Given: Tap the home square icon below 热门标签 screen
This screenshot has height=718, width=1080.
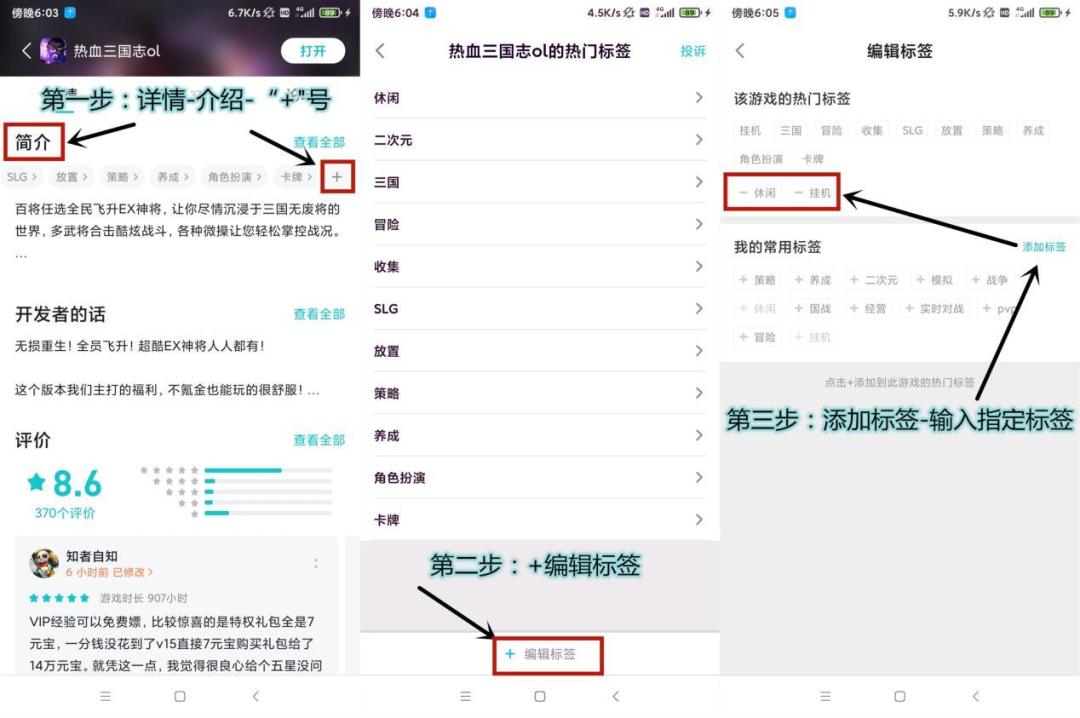Looking at the screenshot, I should [540, 697].
